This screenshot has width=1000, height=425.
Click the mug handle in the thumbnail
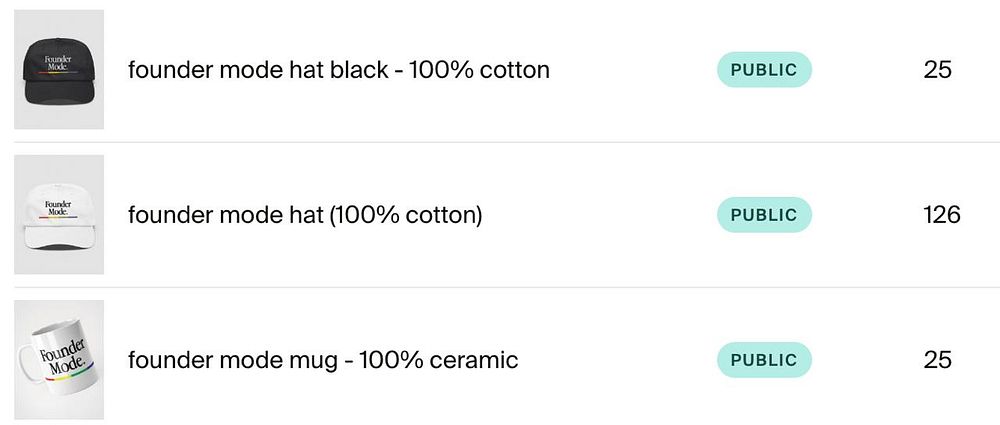click(24, 360)
